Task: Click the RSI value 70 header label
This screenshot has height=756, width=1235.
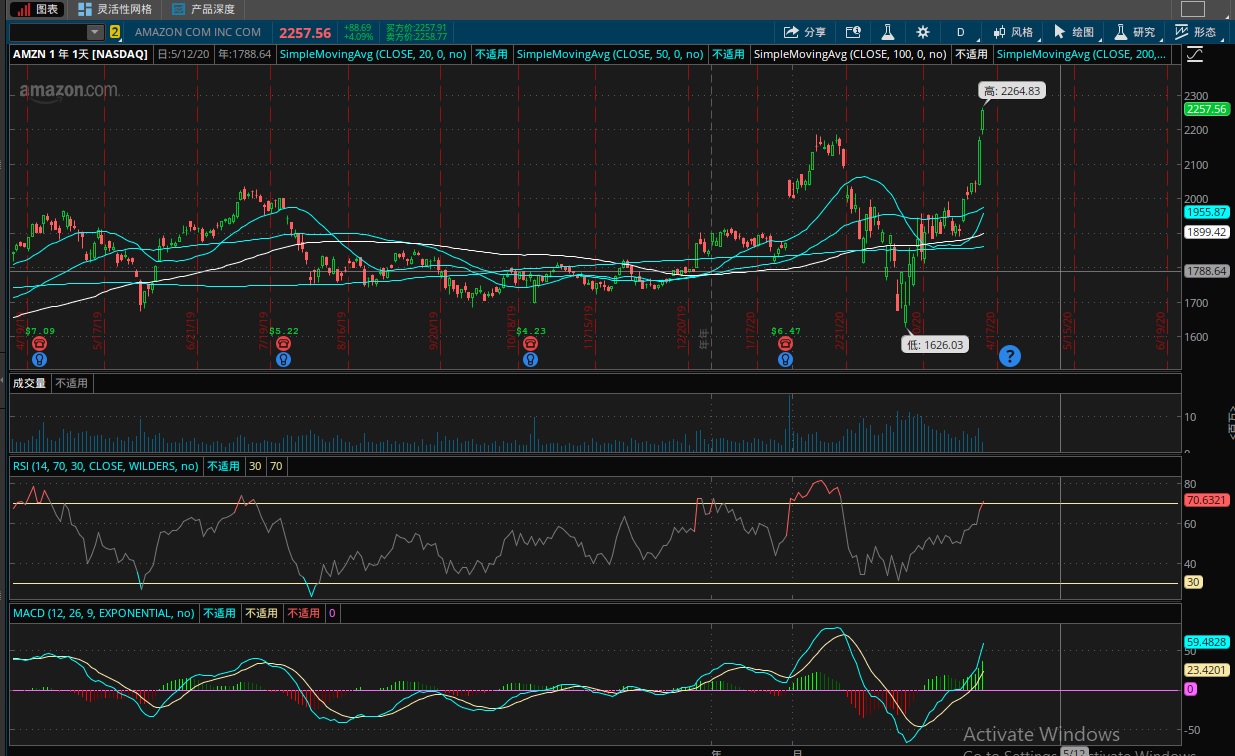Action: (x=276, y=466)
